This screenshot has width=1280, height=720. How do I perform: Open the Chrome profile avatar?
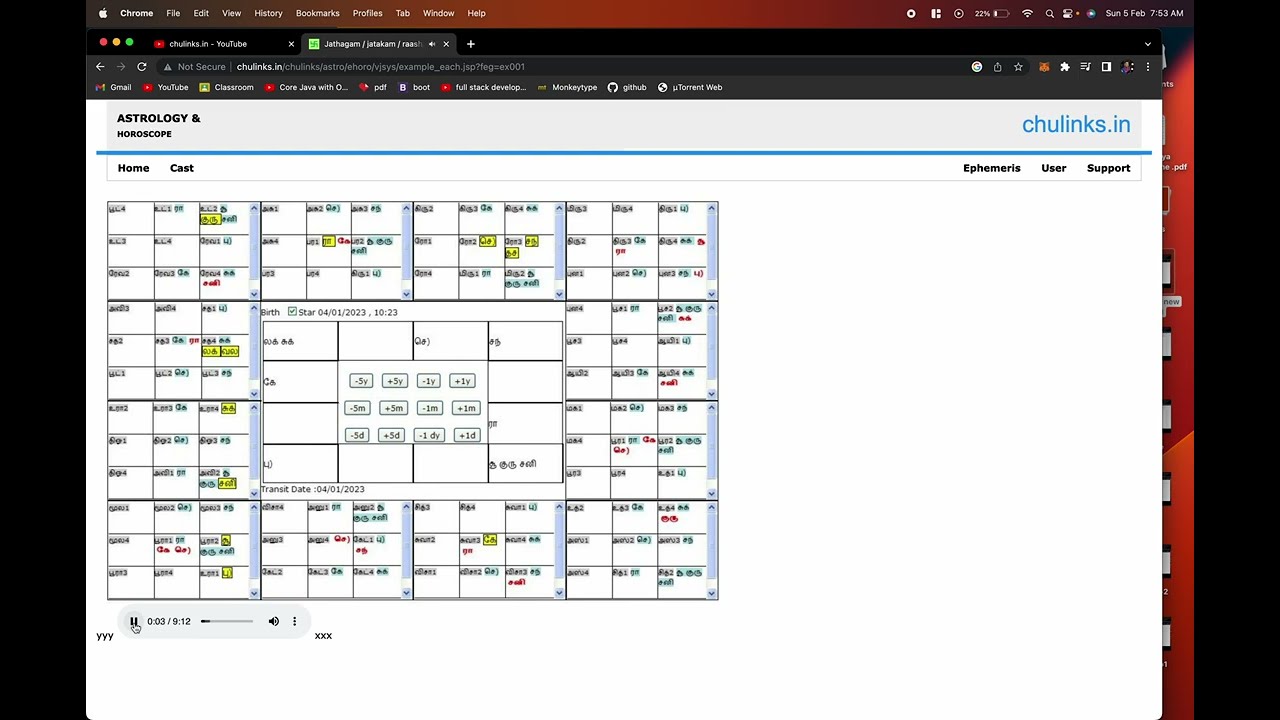pyautogui.click(x=1127, y=67)
